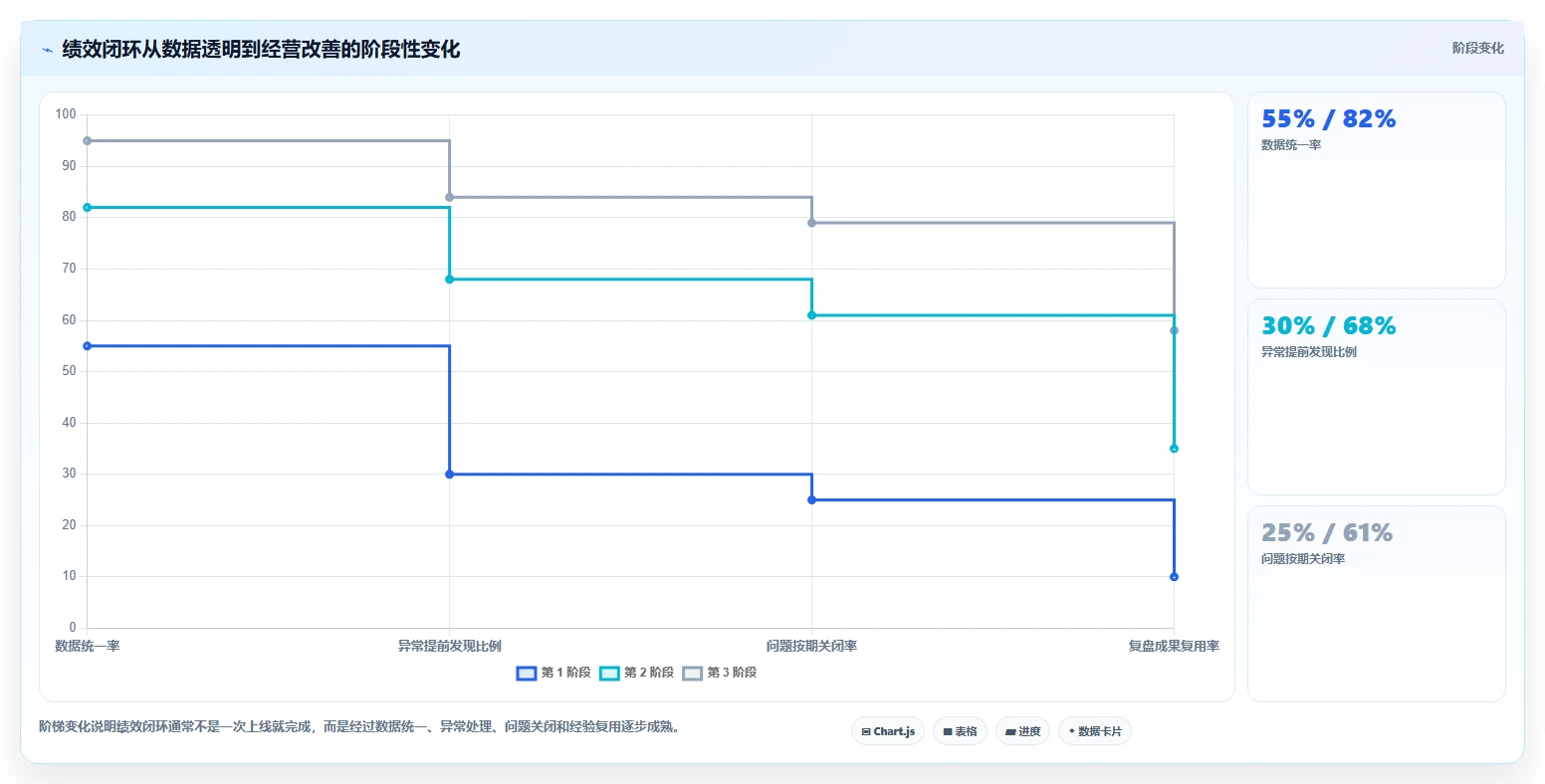The width and height of the screenshot is (1545, 784).
Task: Select the teal data point at 82 for 数据统一率
Action: 88,207
